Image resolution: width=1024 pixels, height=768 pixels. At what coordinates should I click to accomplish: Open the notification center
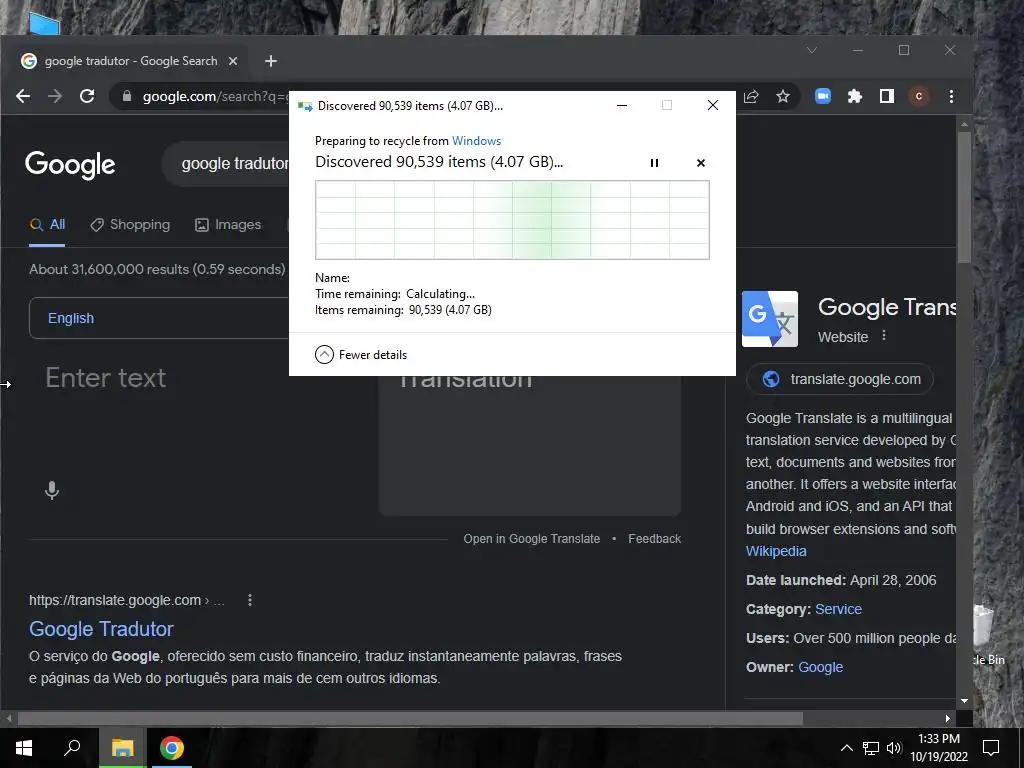pos(991,748)
